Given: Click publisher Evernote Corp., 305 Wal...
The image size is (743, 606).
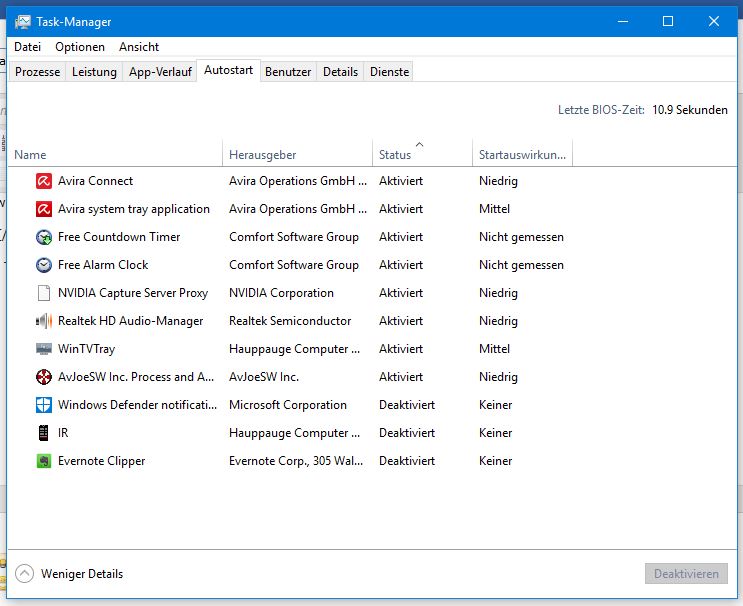Looking at the screenshot, I should tap(296, 461).
